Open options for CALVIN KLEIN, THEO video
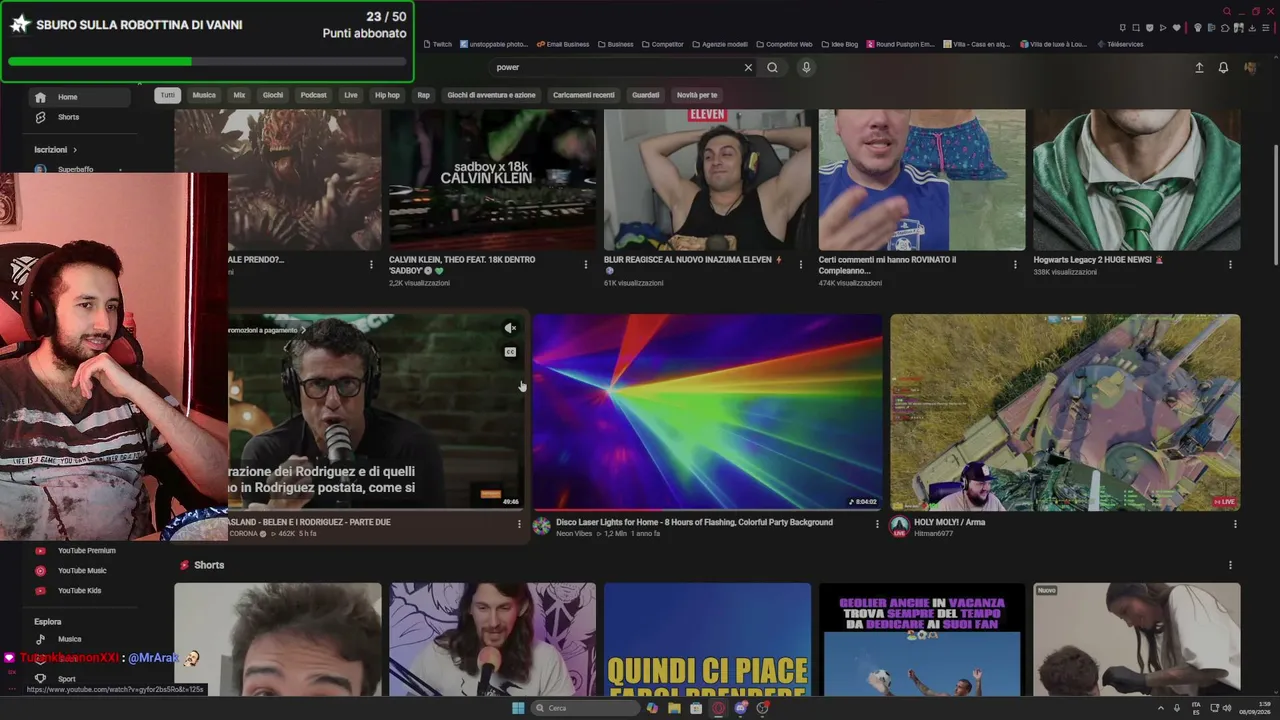This screenshot has height=720, width=1280. coord(586,265)
